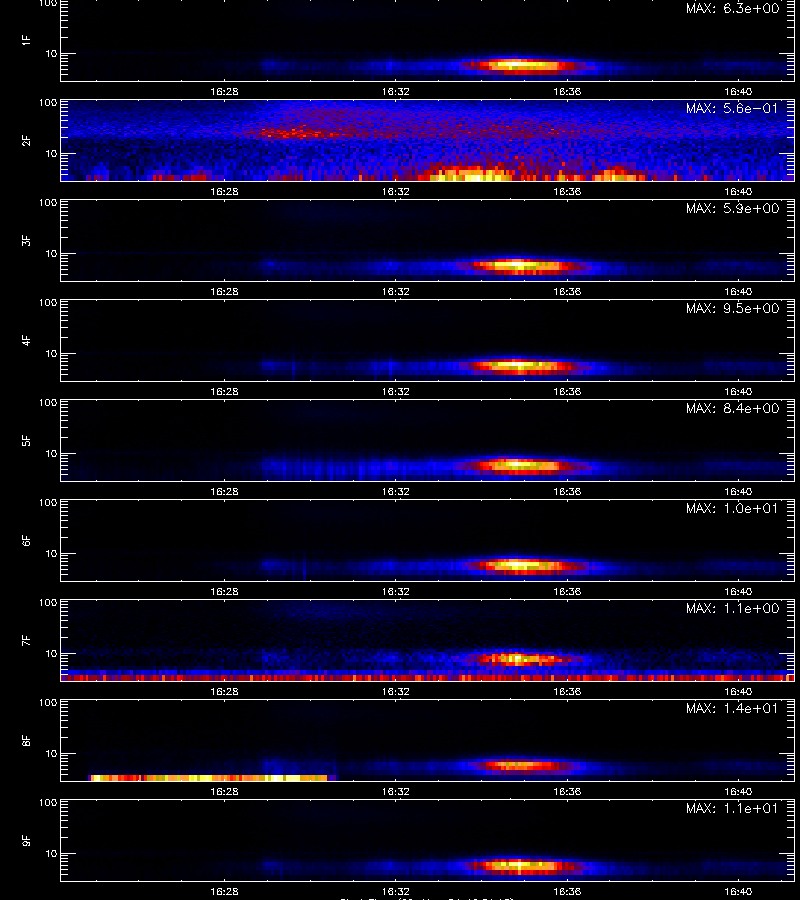
Task: Click the bright peak in the 1F spectrogram
Action: (x=519, y=65)
